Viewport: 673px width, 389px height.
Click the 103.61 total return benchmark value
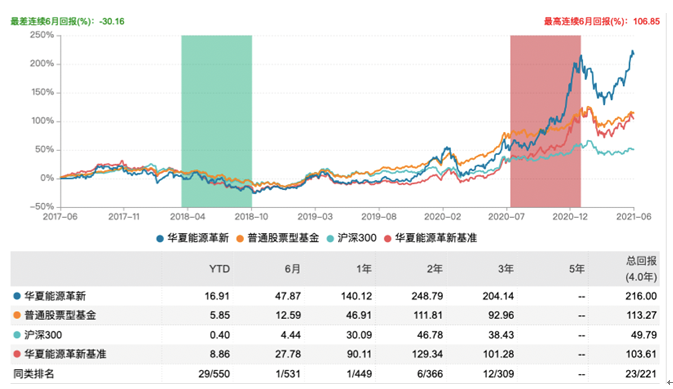[x=642, y=355]
